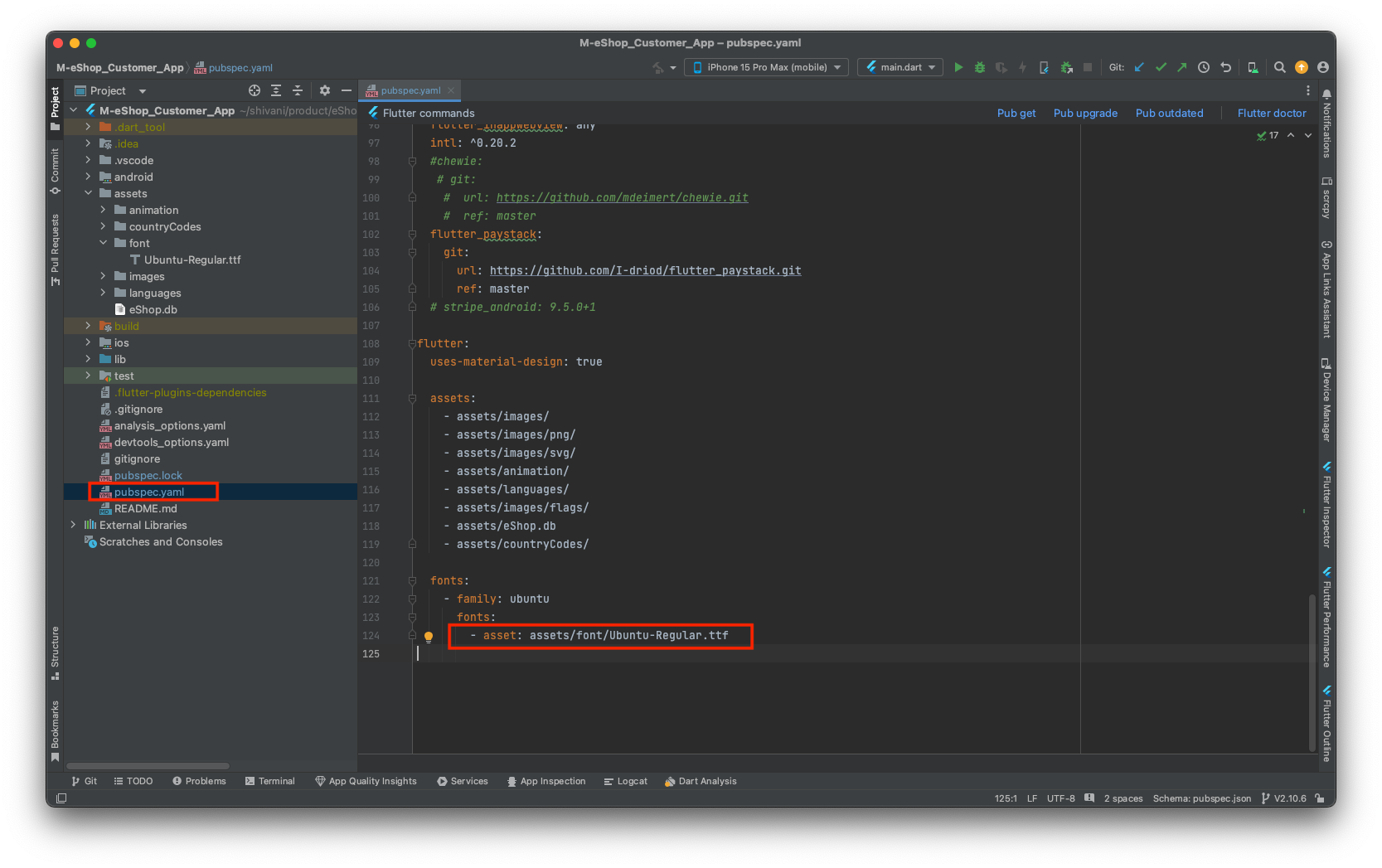Hide the Project panel with the minus icon
The height and width of the screenshot is (868, 1382).
(x=347, y=90)
